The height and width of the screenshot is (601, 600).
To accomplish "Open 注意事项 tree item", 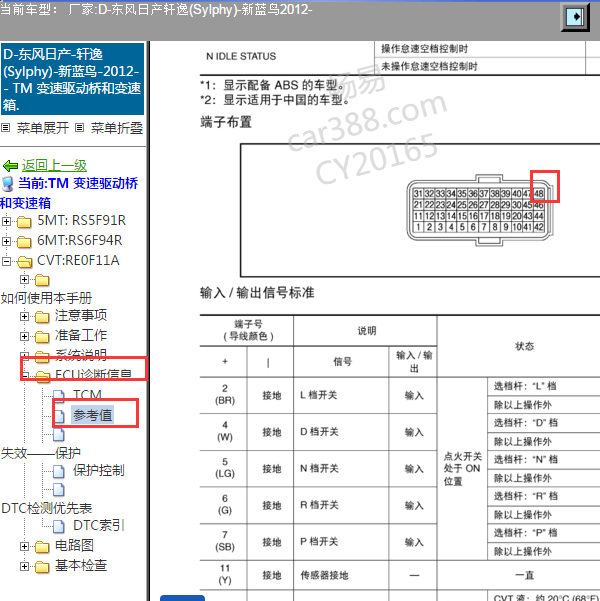I will [x=81, y=315].
